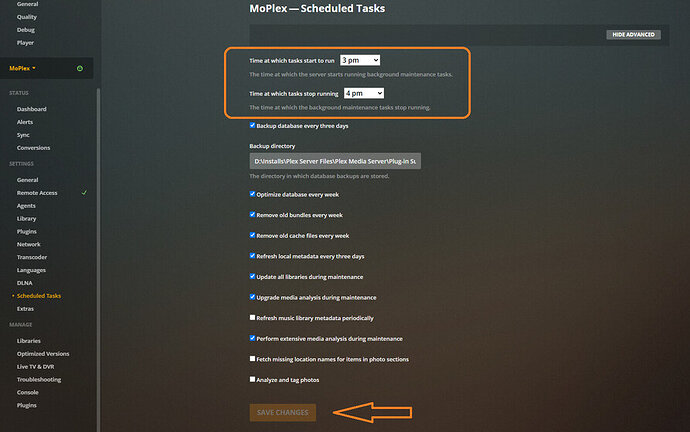Open Live TV & DVR under Manage
The image size is (690, 432).
coord(36,366)
